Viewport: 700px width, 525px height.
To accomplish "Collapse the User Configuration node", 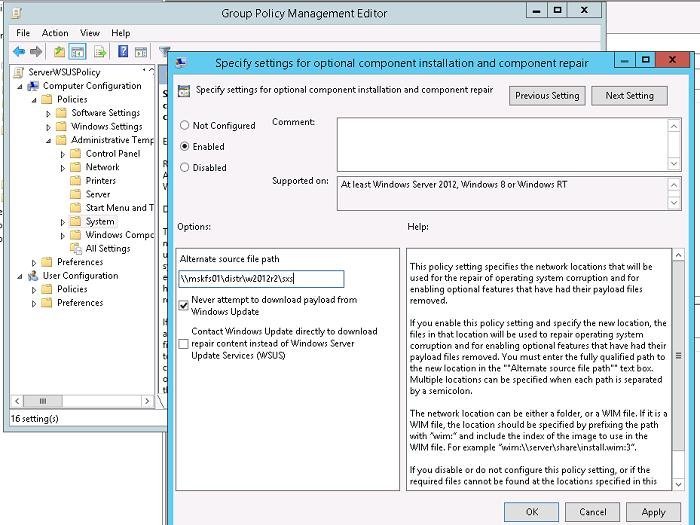I will click(20, 277).
